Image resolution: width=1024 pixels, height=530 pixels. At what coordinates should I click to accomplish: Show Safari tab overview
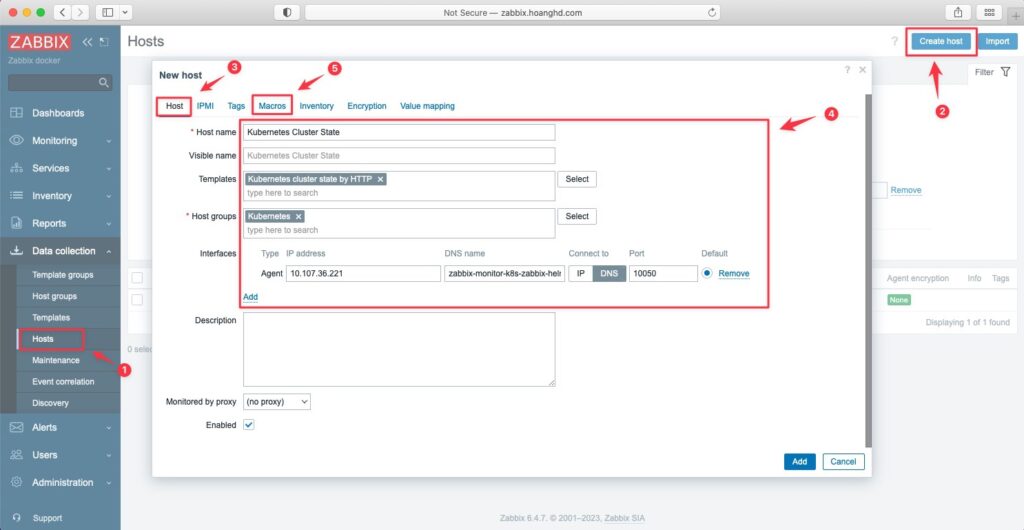click(x=989, y=12)
